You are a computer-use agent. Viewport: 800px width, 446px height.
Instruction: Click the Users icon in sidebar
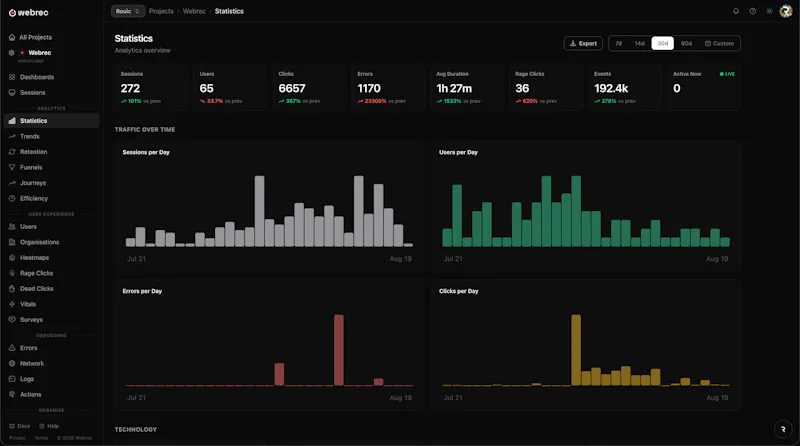[x=12, y=227]
